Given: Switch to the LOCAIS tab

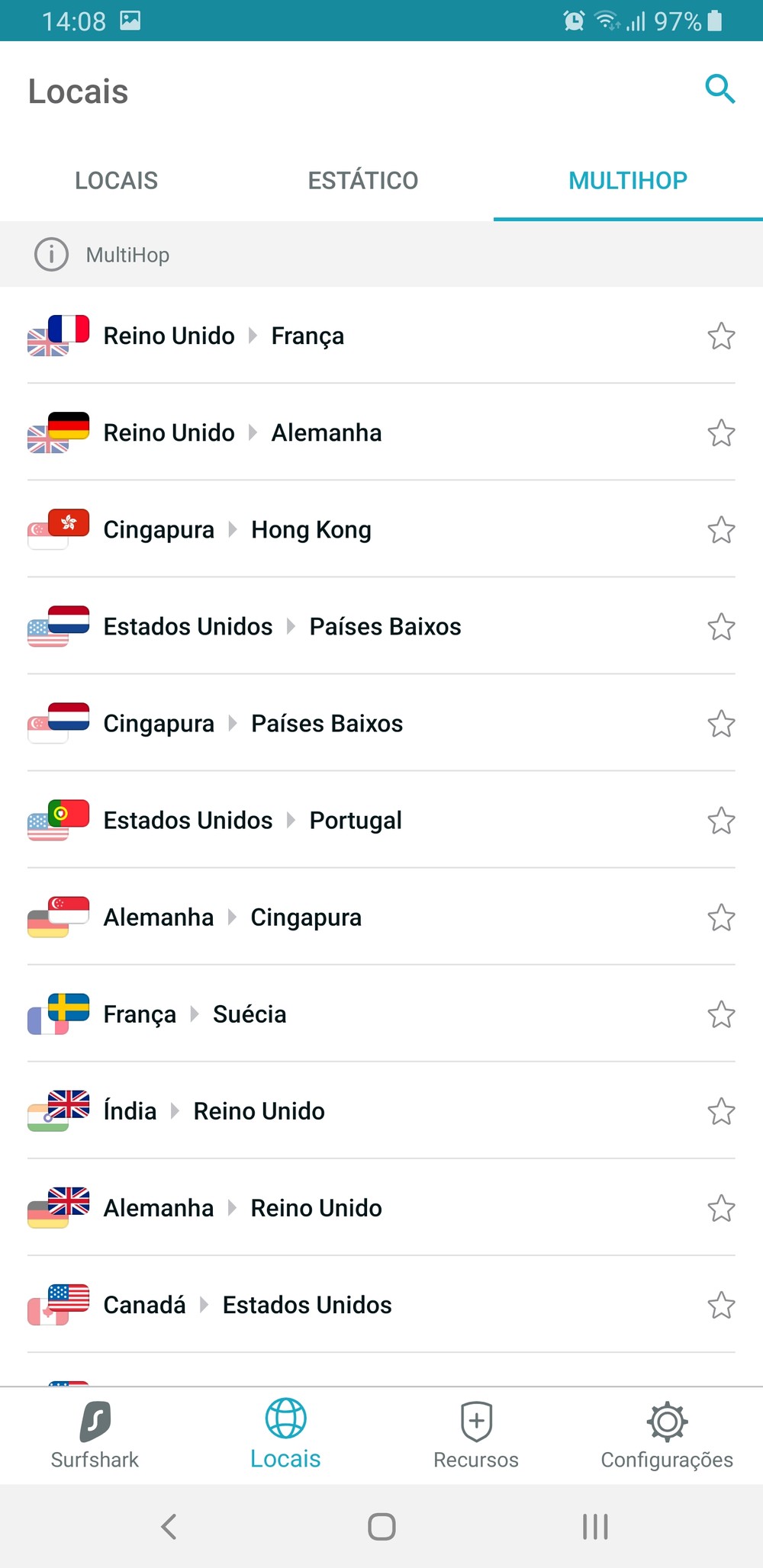Looking at the screenshot, I should coord(116,181).
